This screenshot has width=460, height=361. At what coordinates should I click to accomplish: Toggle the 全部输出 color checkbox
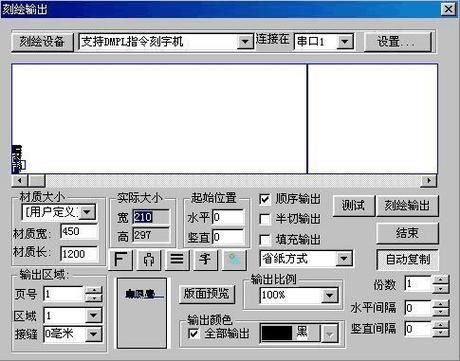(x=193, y=333)
